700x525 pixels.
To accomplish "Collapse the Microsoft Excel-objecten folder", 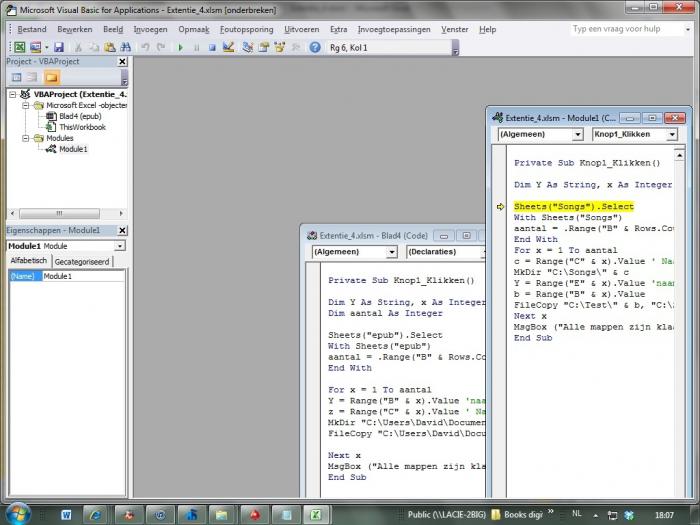I will (x=25, y=105).
